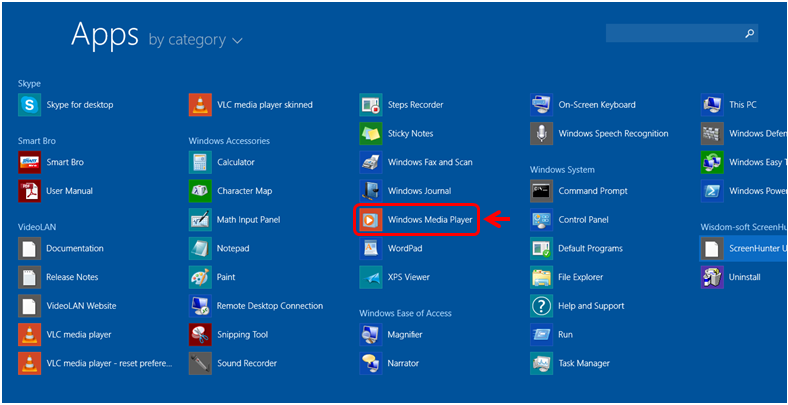788x405 pixels.
Task: Click inside the Apps search field
Action: (672, 34)
